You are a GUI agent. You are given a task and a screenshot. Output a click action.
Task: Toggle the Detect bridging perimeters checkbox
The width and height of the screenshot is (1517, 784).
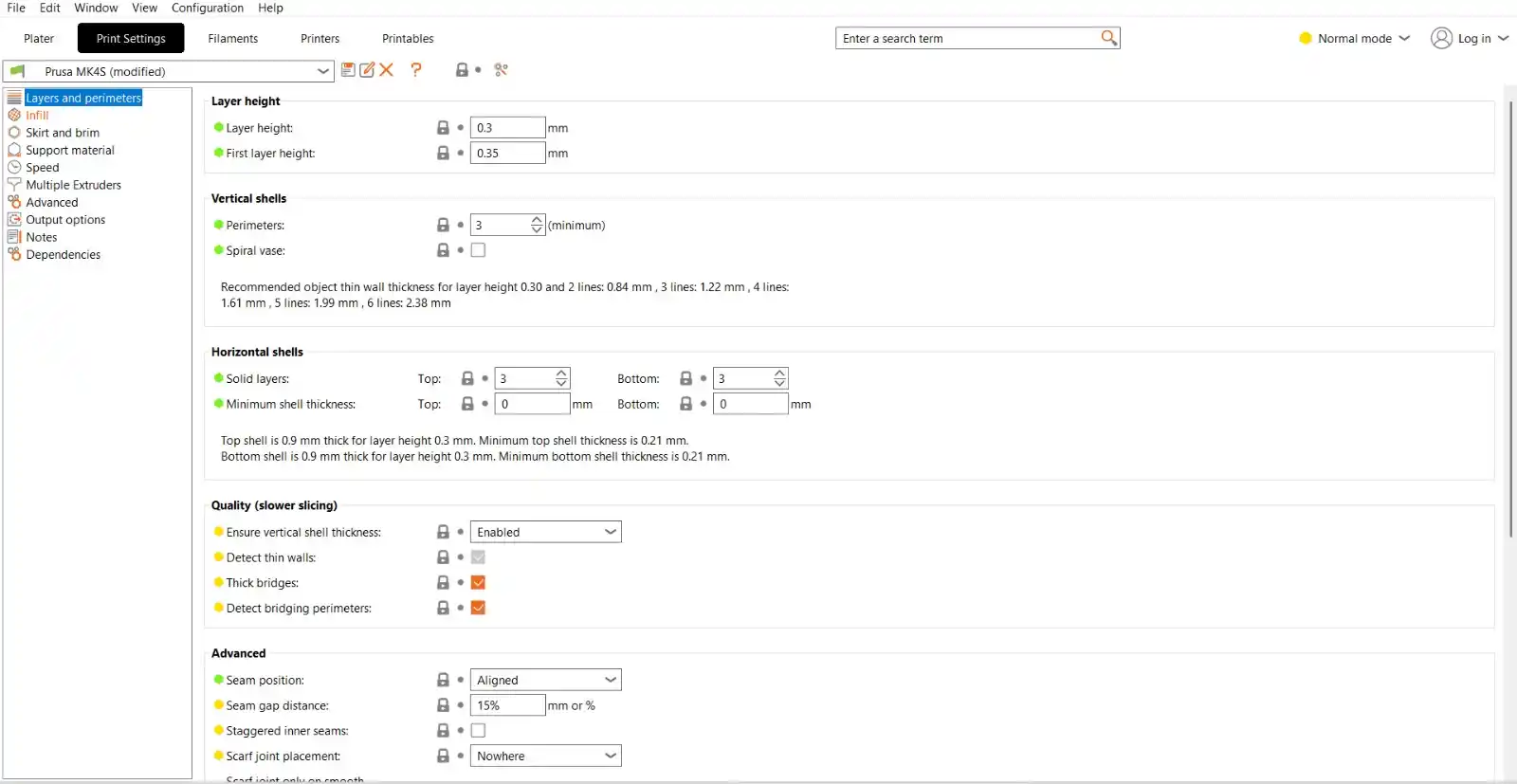click(x=478, y=608)
